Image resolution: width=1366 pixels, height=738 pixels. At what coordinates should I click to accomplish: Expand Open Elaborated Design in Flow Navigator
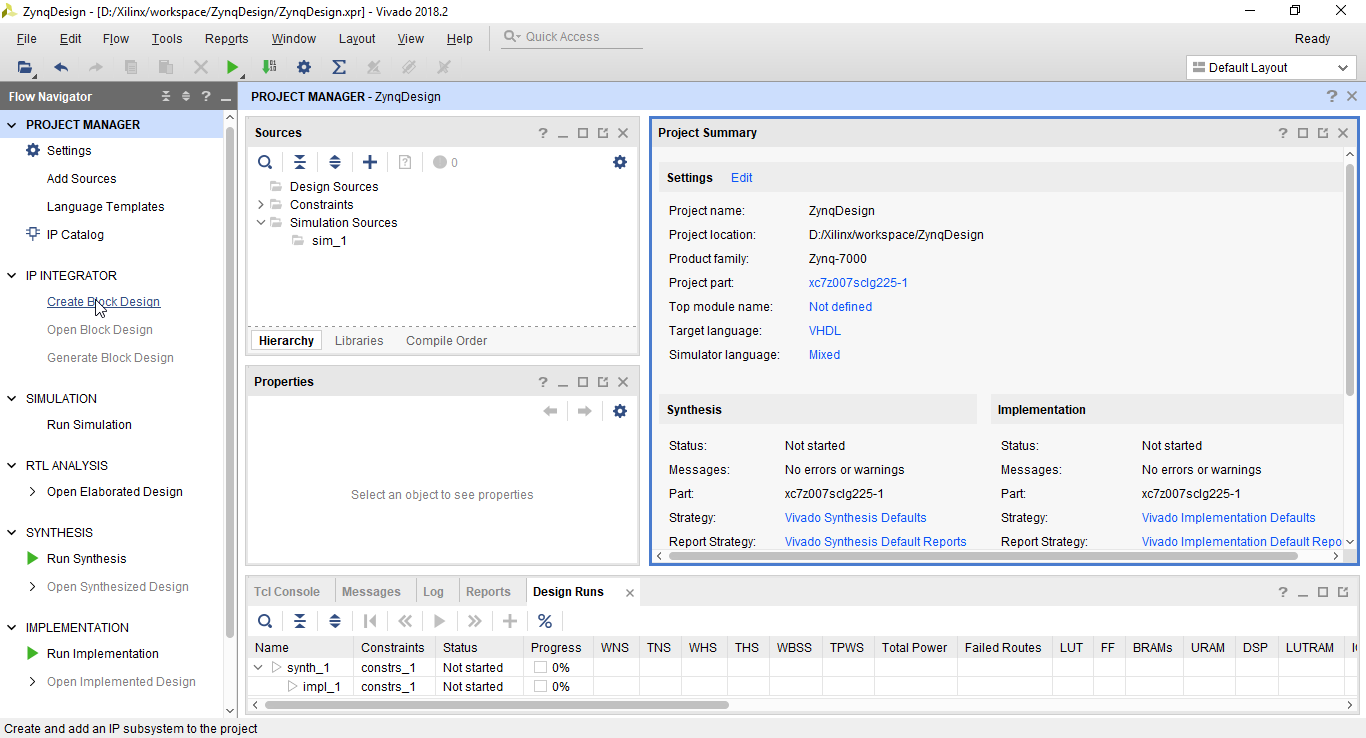(33, 492)
